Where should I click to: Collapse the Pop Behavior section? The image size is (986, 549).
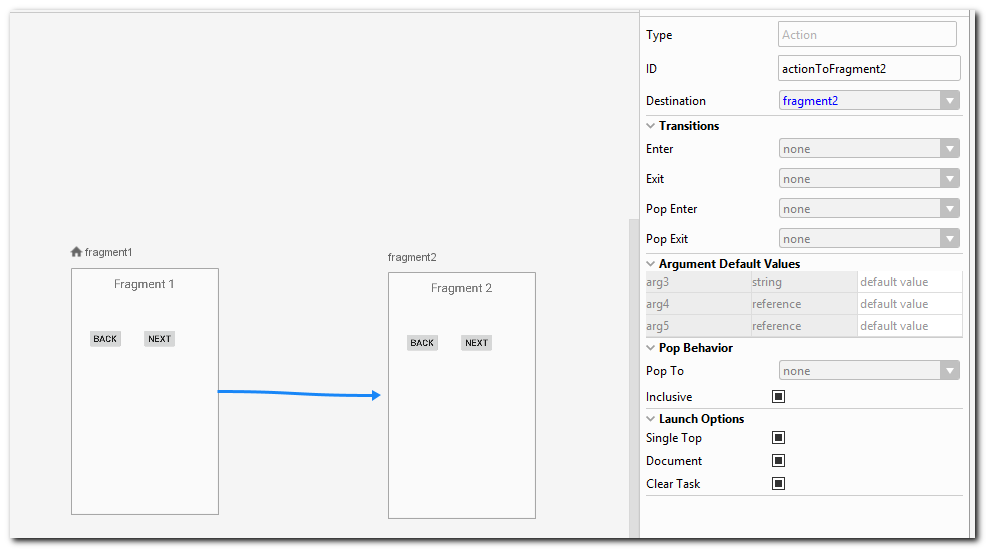[651, 348]
